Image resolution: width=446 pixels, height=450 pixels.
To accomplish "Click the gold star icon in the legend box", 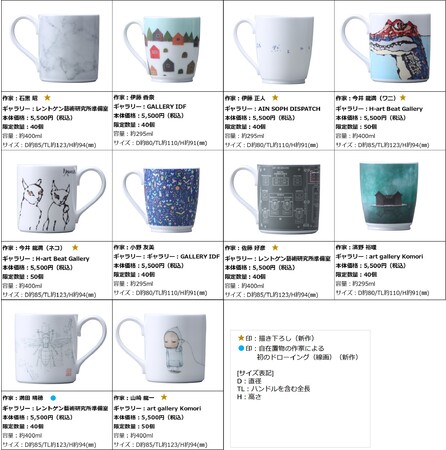I will 241,338.
